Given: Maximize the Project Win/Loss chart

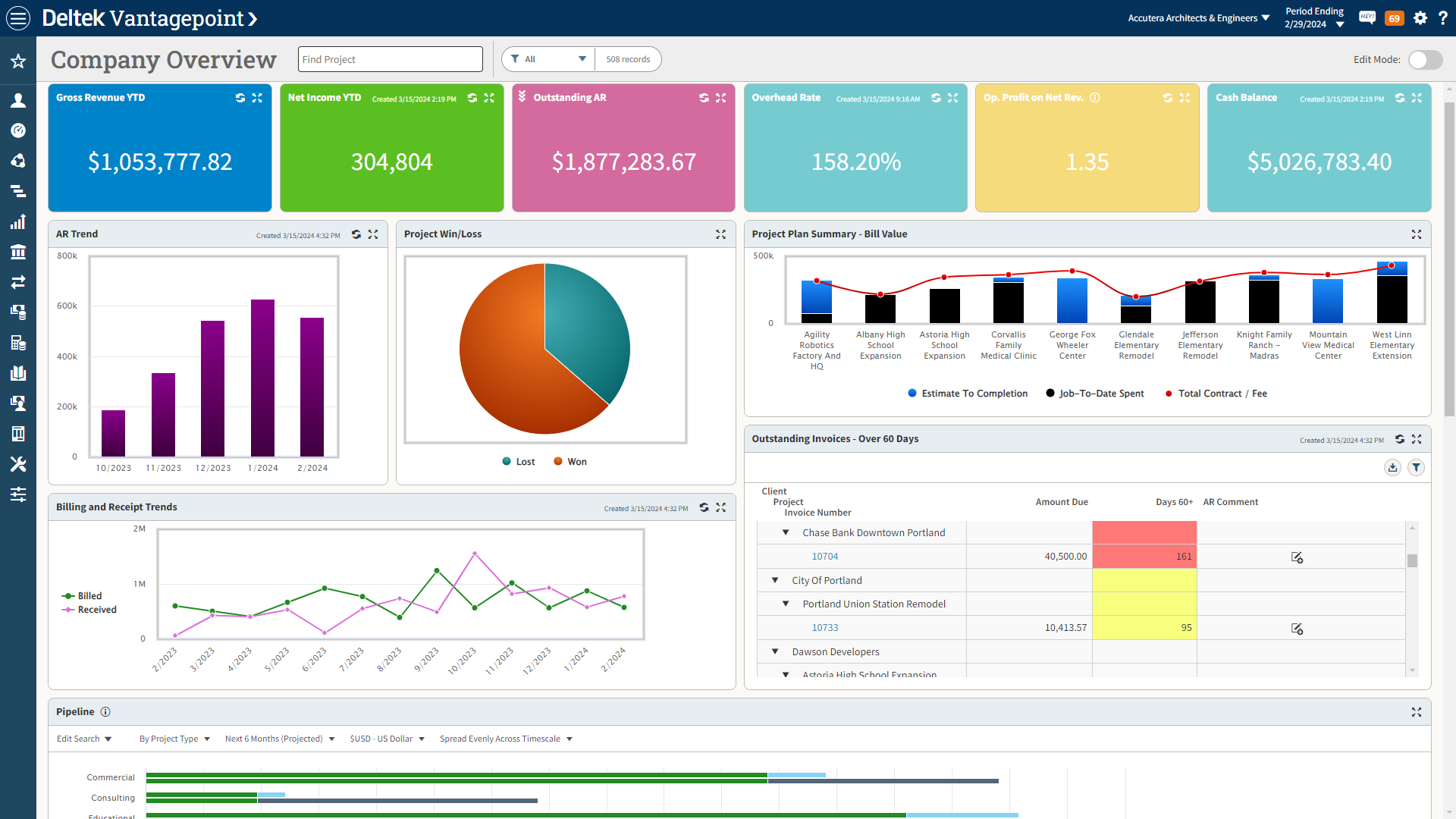Looking at the screenshot, I should click(720, 234).
